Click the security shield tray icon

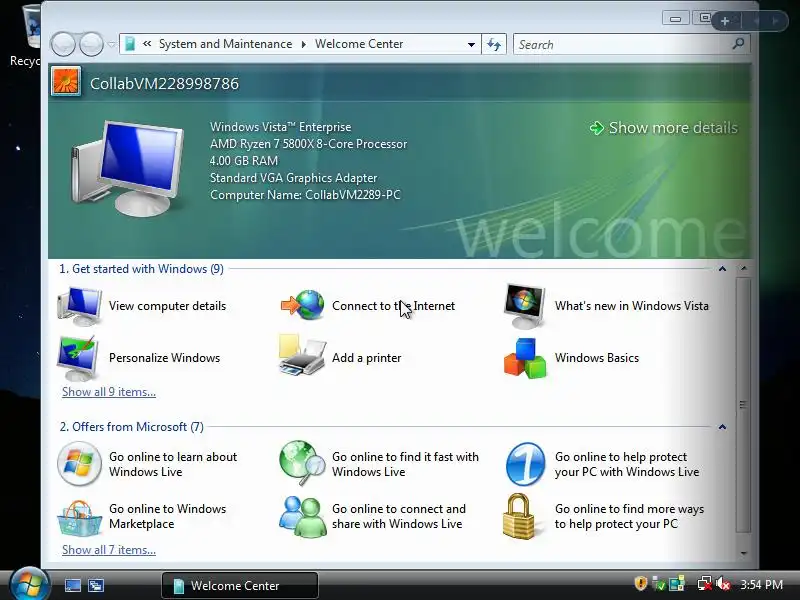(x=640, y=583)
